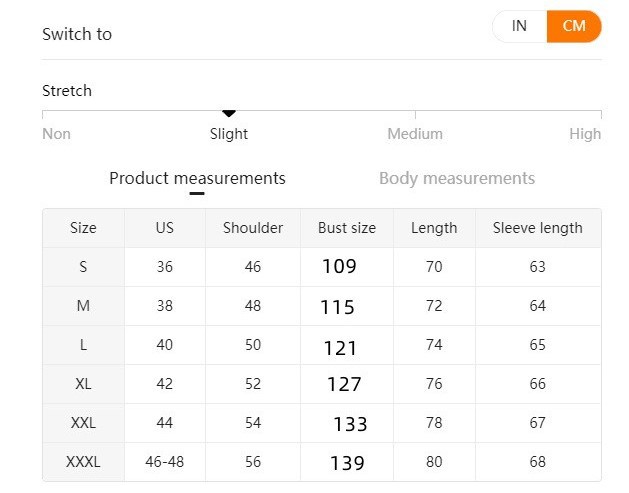Open the Product measurements tab
The height and width of the screenshot is (493, 629).
(197, 179)
